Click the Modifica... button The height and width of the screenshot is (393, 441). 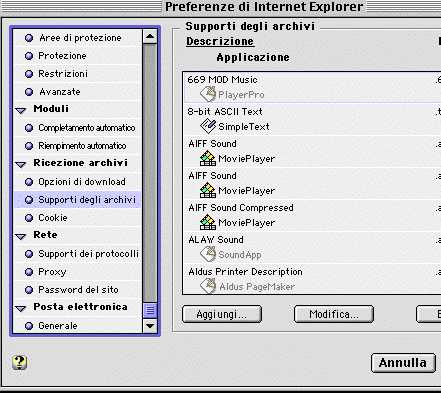click(x=334, y=314)
